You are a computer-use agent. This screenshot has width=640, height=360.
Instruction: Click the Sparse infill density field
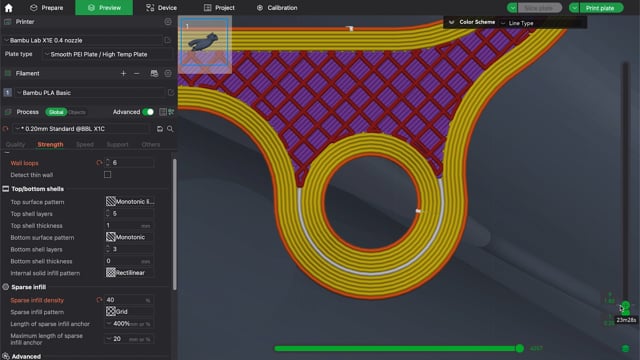click(129, 300)
